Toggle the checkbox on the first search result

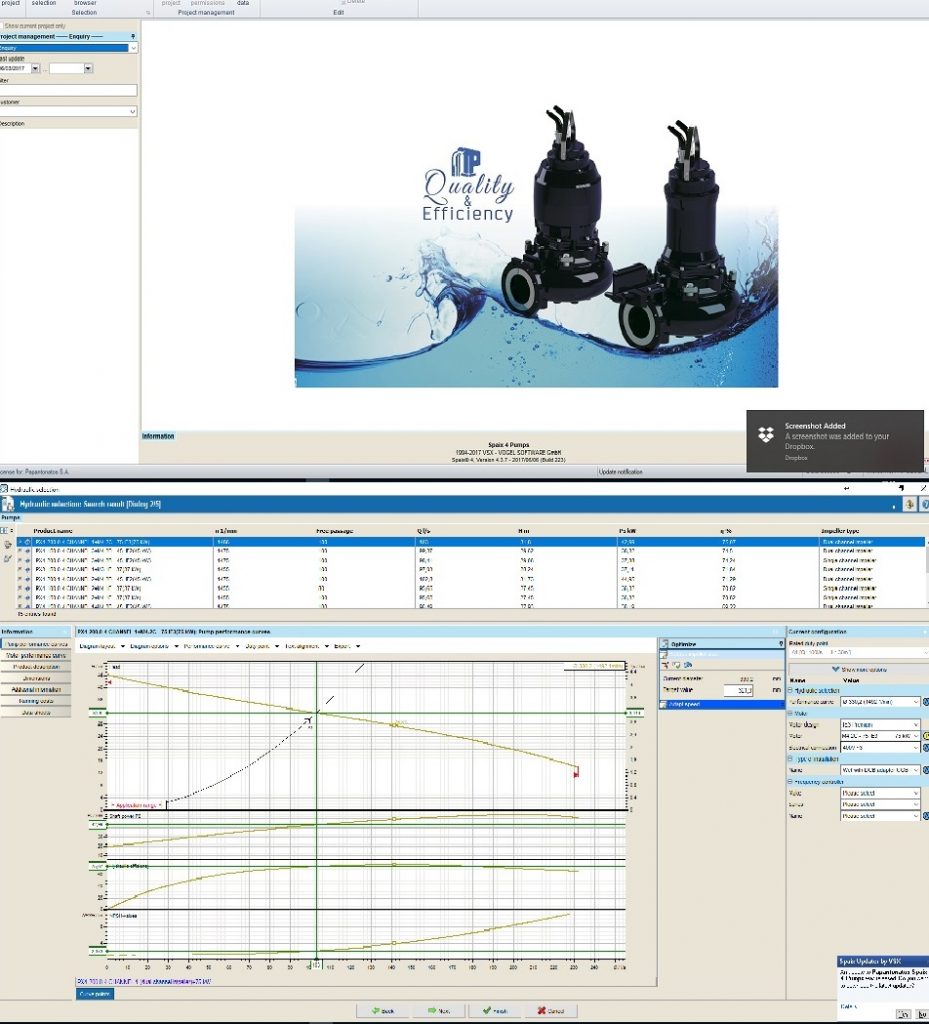(x=20, y=541)
